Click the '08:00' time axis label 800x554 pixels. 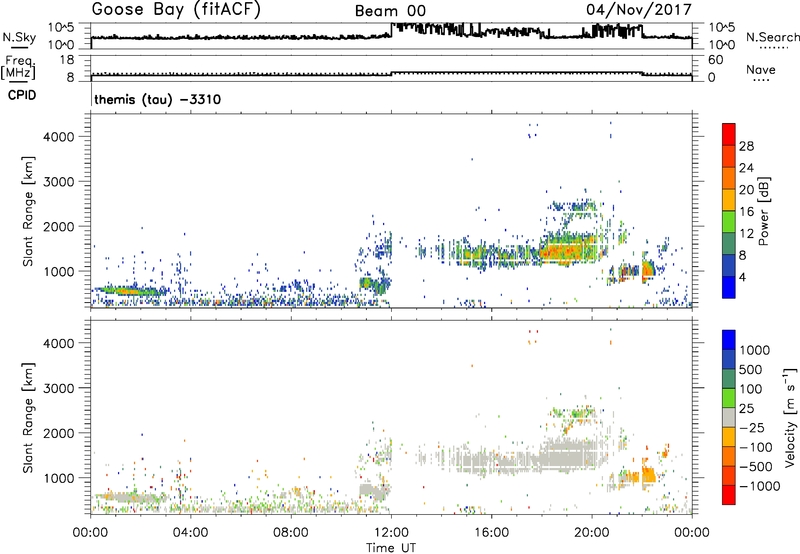coord(291,533)
